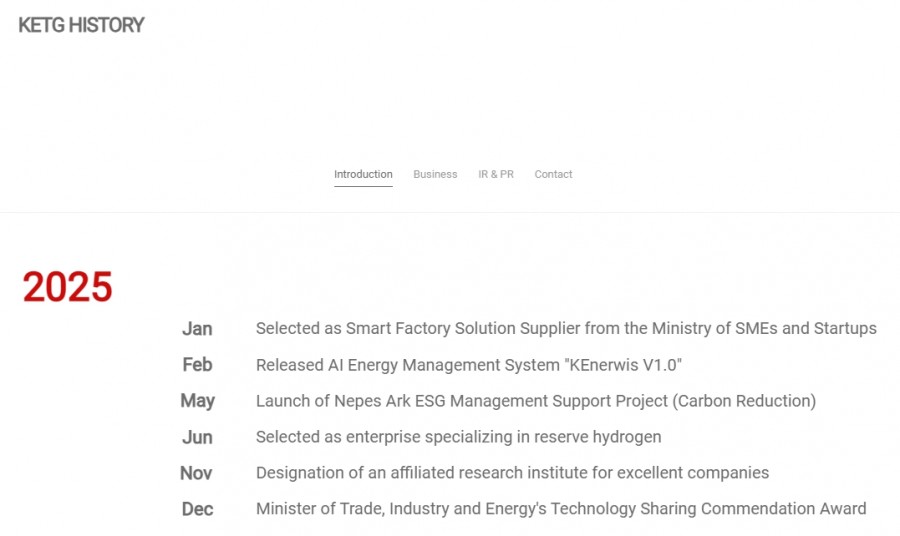Select the Nov month label
Viewport: 900px width, 536px height.
pyautogui.click(x=196, y=473)
